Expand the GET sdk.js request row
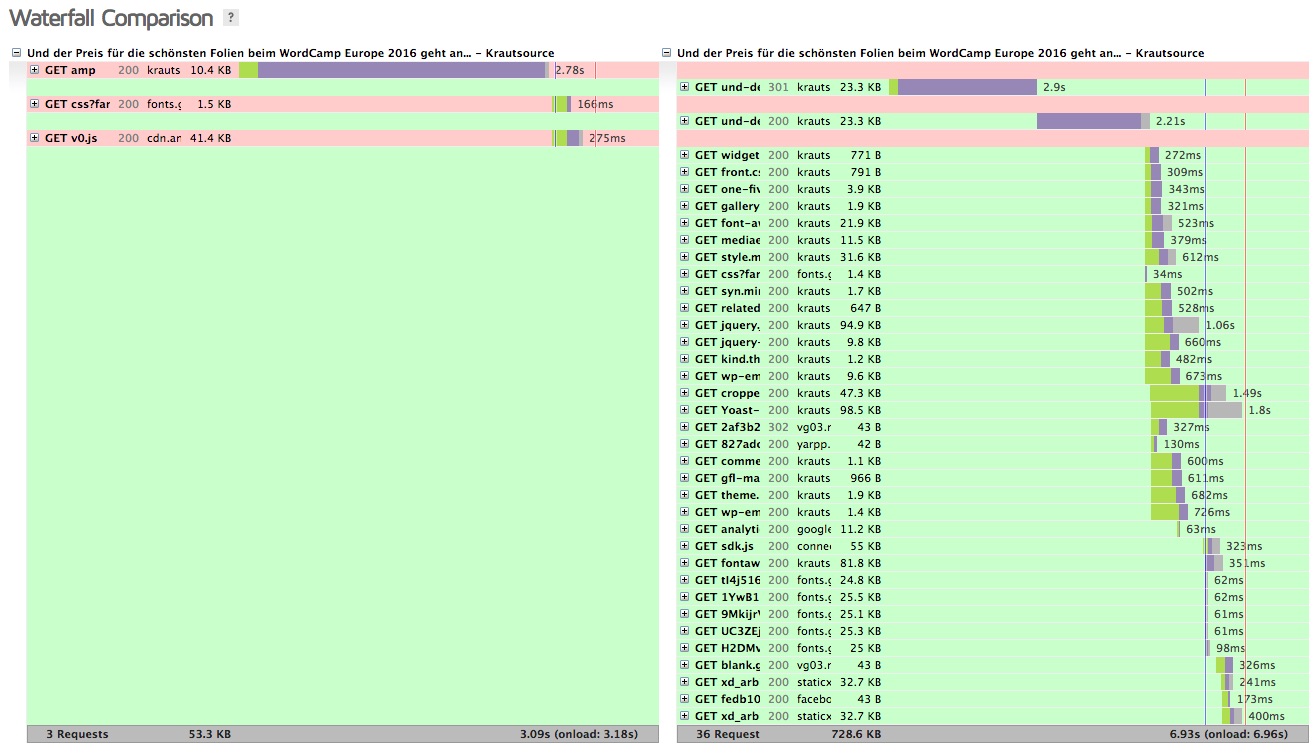The height and width of the screenshot is (755, 1313). click(x=685, y=546)
